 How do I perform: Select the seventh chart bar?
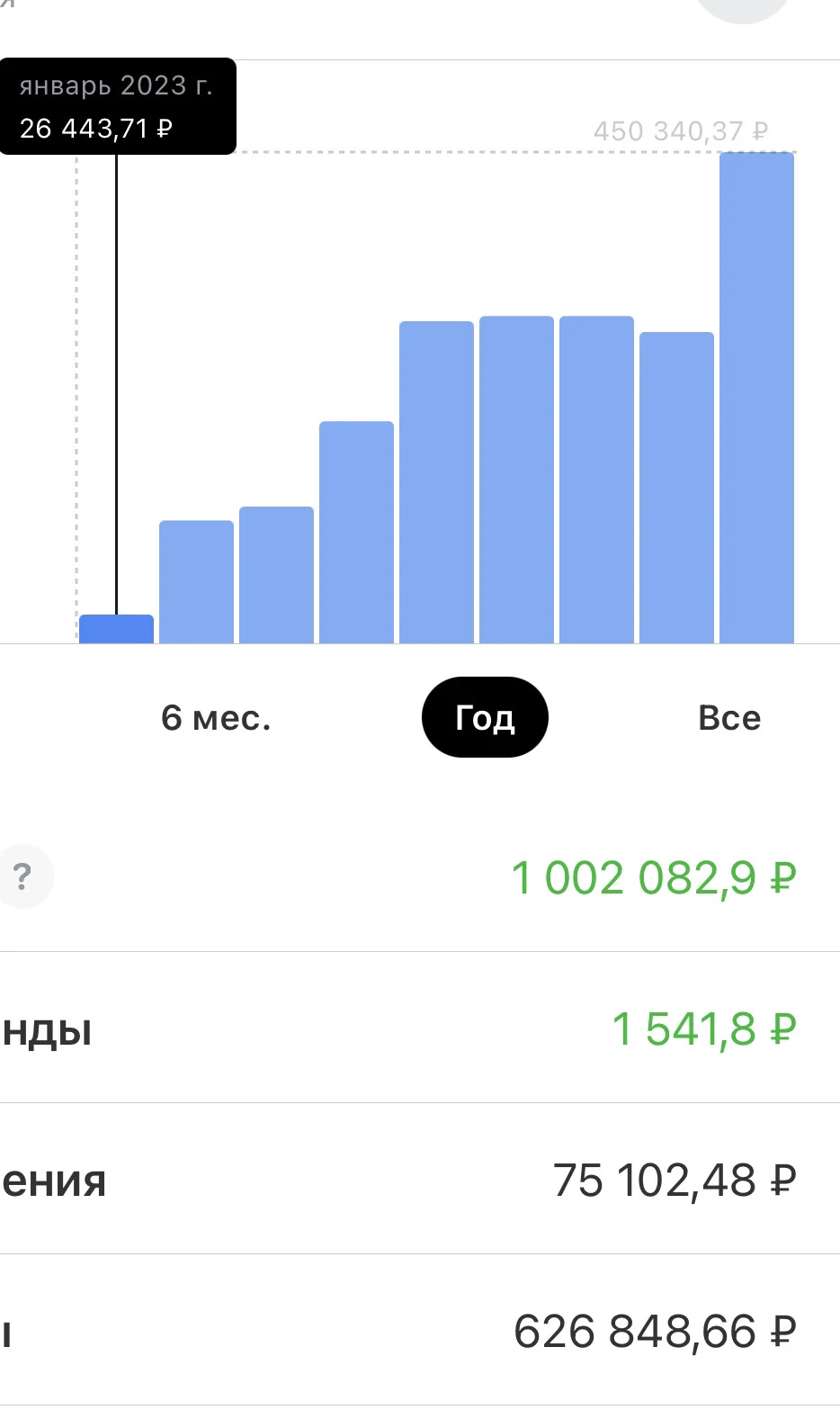(x=597, y=480)
